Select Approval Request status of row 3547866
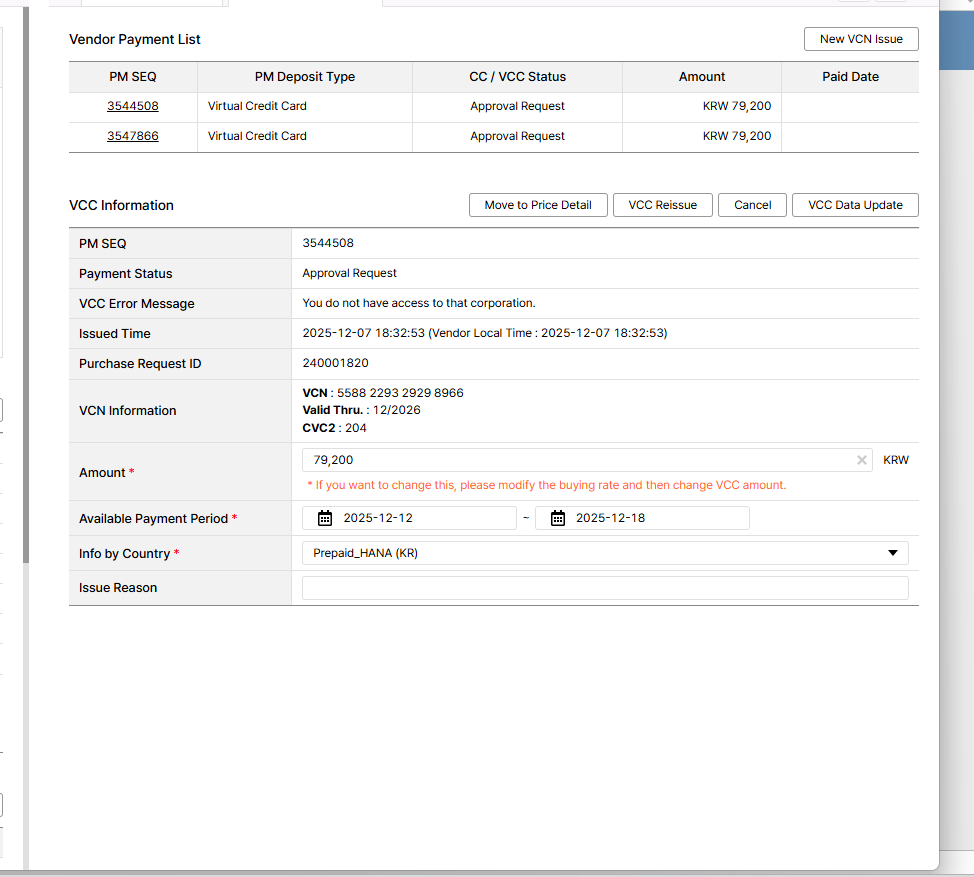 [517, 136]
